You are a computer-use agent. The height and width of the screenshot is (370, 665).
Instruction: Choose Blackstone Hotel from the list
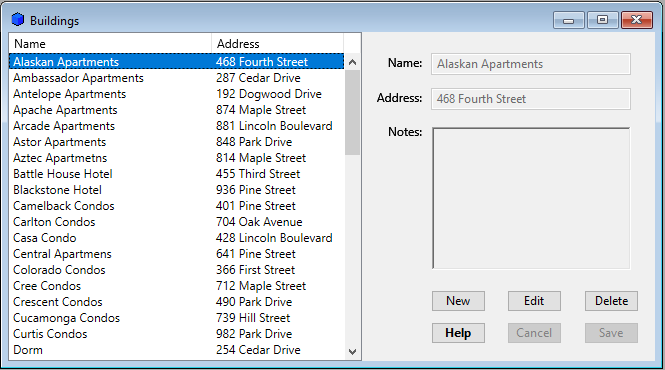click(x=176, y=190)
